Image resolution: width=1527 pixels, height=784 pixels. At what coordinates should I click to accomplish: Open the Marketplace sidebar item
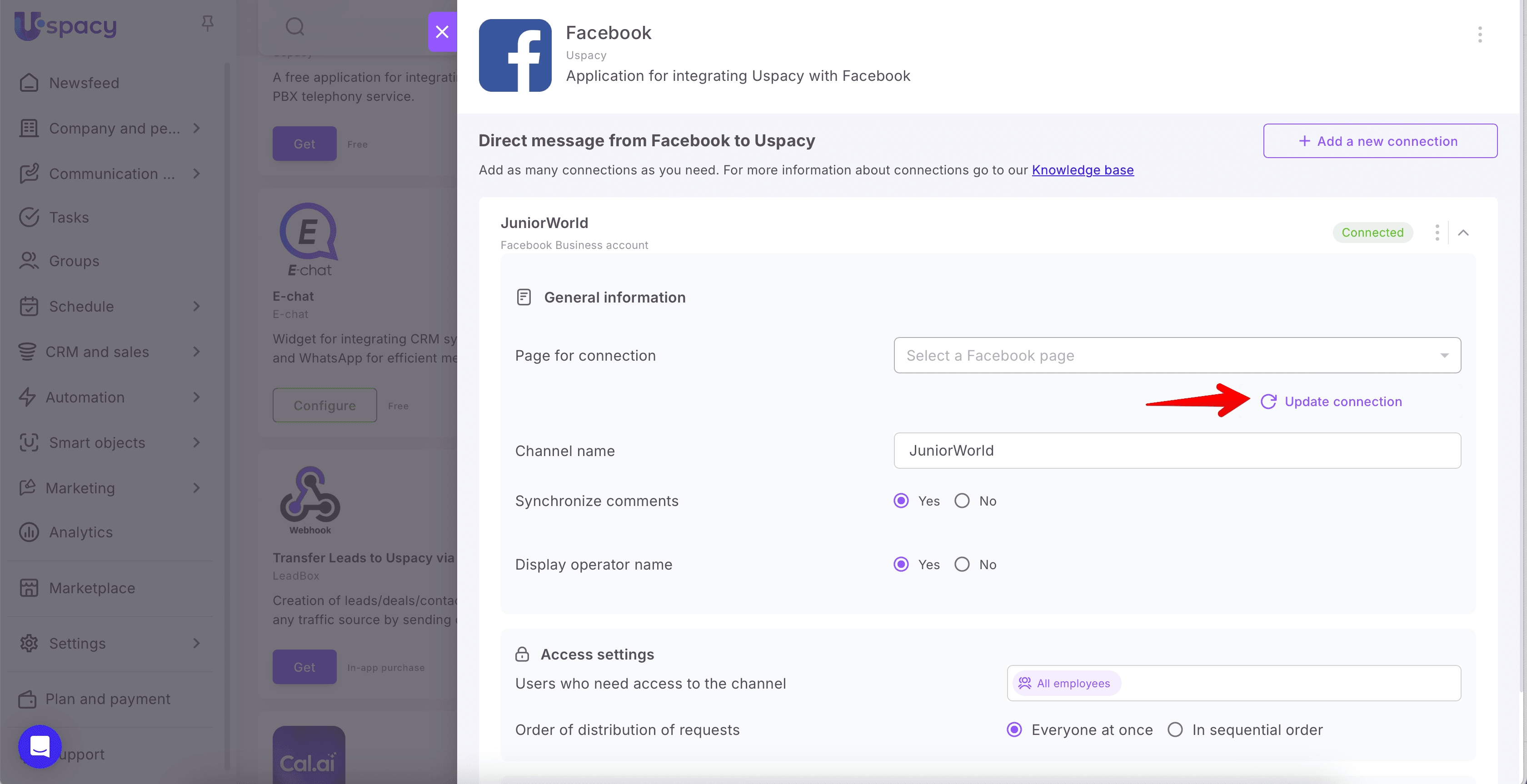pyautogui.click(x=92, y=588)
